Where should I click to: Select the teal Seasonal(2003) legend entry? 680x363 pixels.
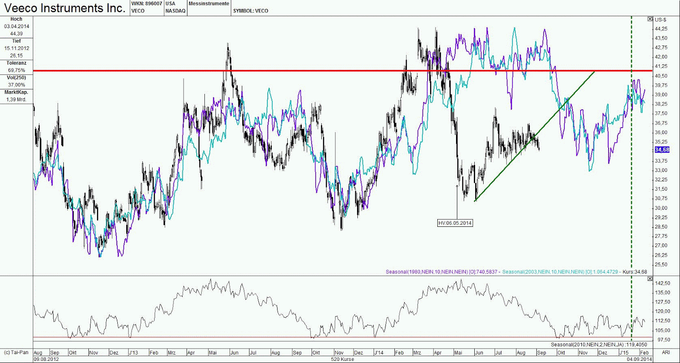coord(559,271)
